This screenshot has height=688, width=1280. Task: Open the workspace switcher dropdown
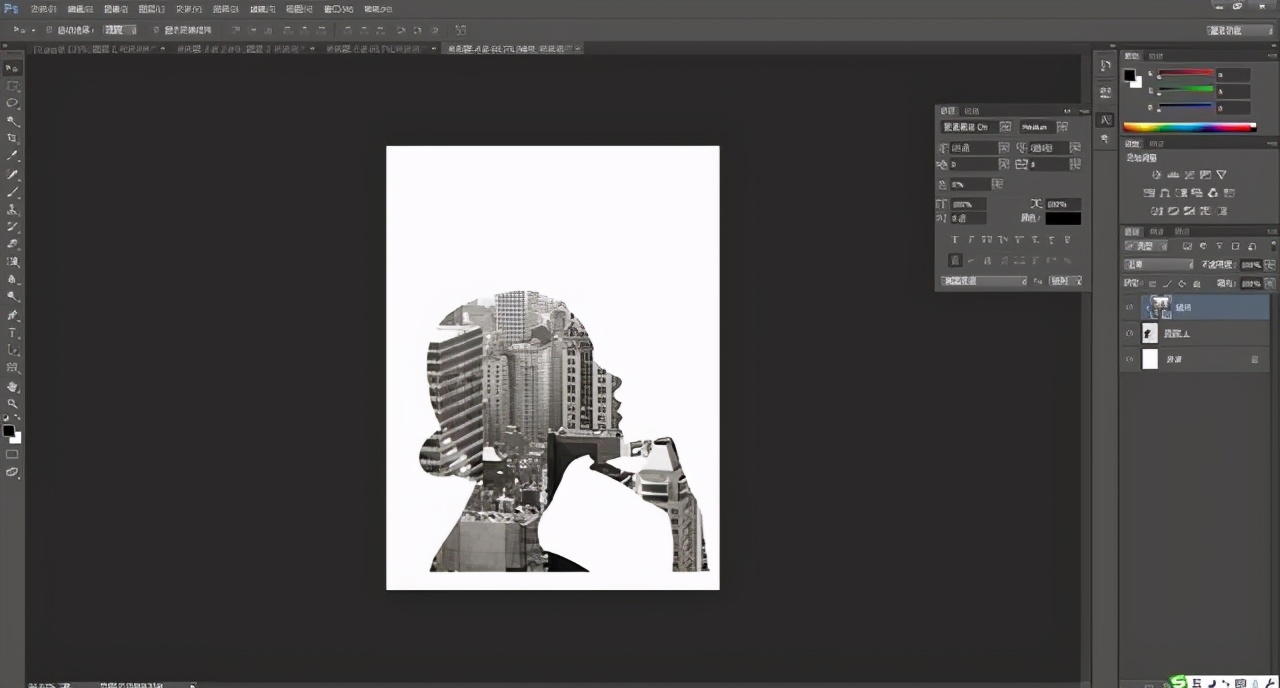[1238, 31]
